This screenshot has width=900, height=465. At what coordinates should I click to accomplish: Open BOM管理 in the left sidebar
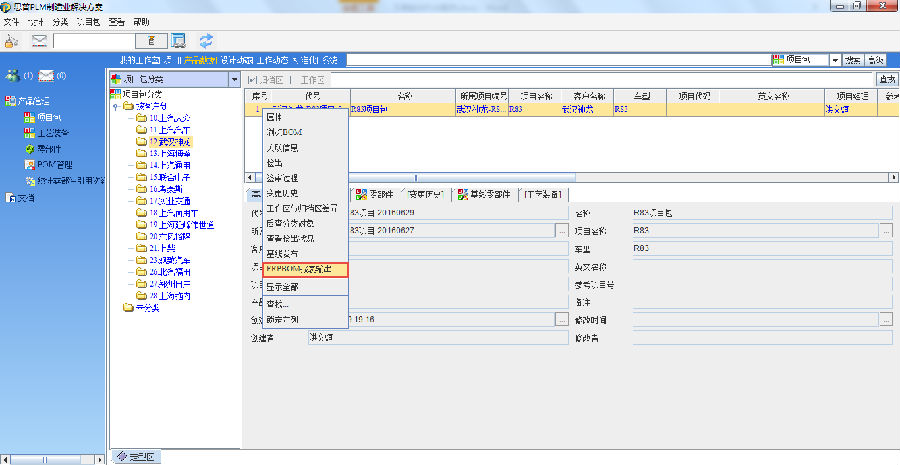pyautogui.click(x=52, y=164)
